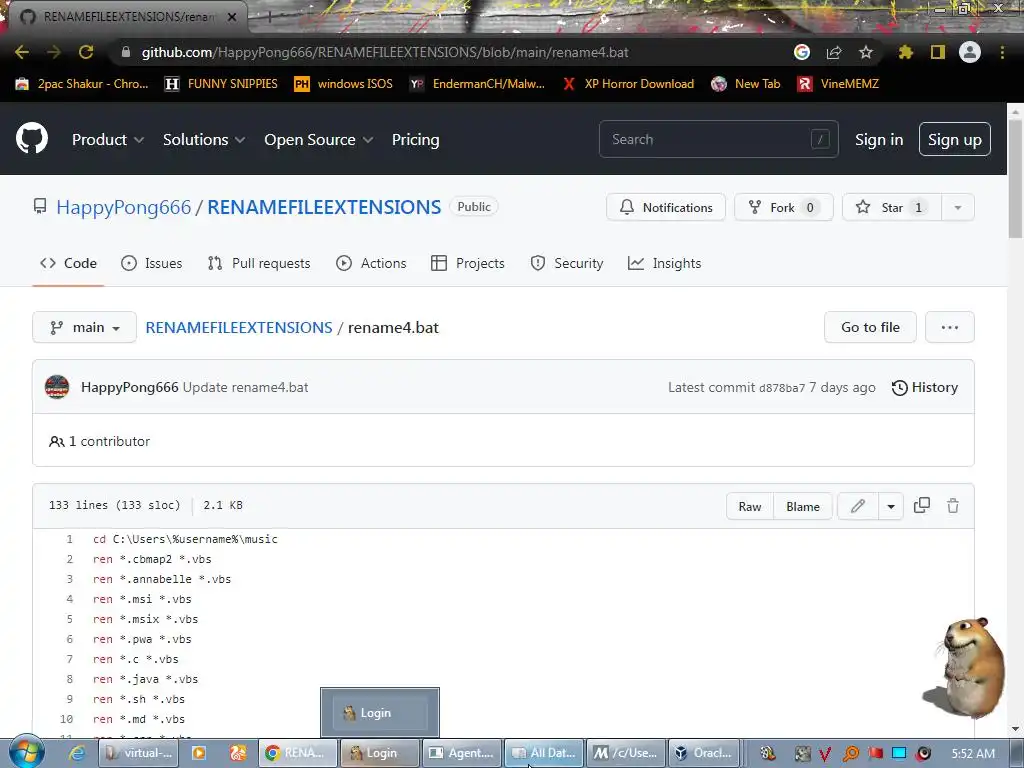Open the file's three-dot options menu
This screenshot has height=768, width=1024.
click(950, 327)
